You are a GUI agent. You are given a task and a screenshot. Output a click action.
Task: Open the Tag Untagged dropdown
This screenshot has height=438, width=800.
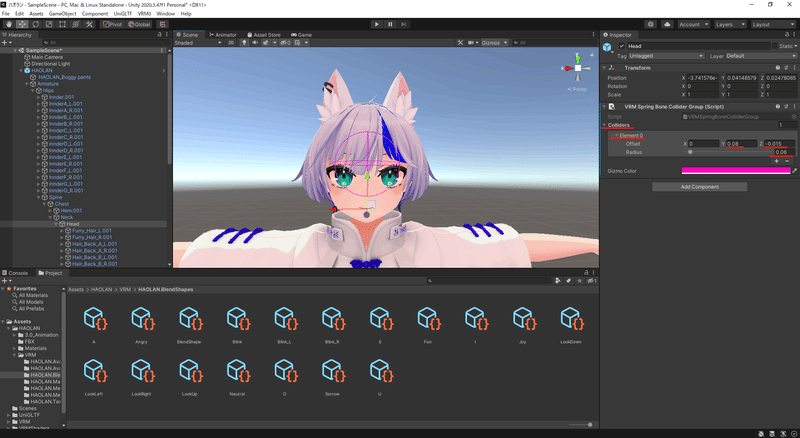[x=666, y=56]
